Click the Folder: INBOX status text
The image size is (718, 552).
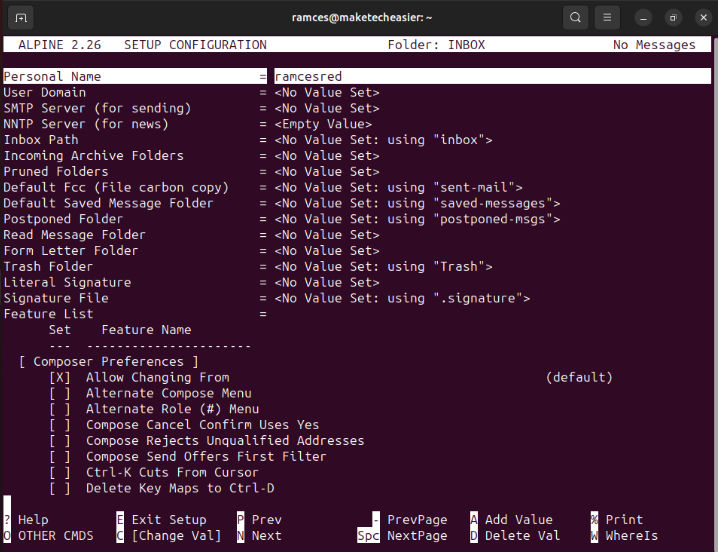[x=436, y=44]
